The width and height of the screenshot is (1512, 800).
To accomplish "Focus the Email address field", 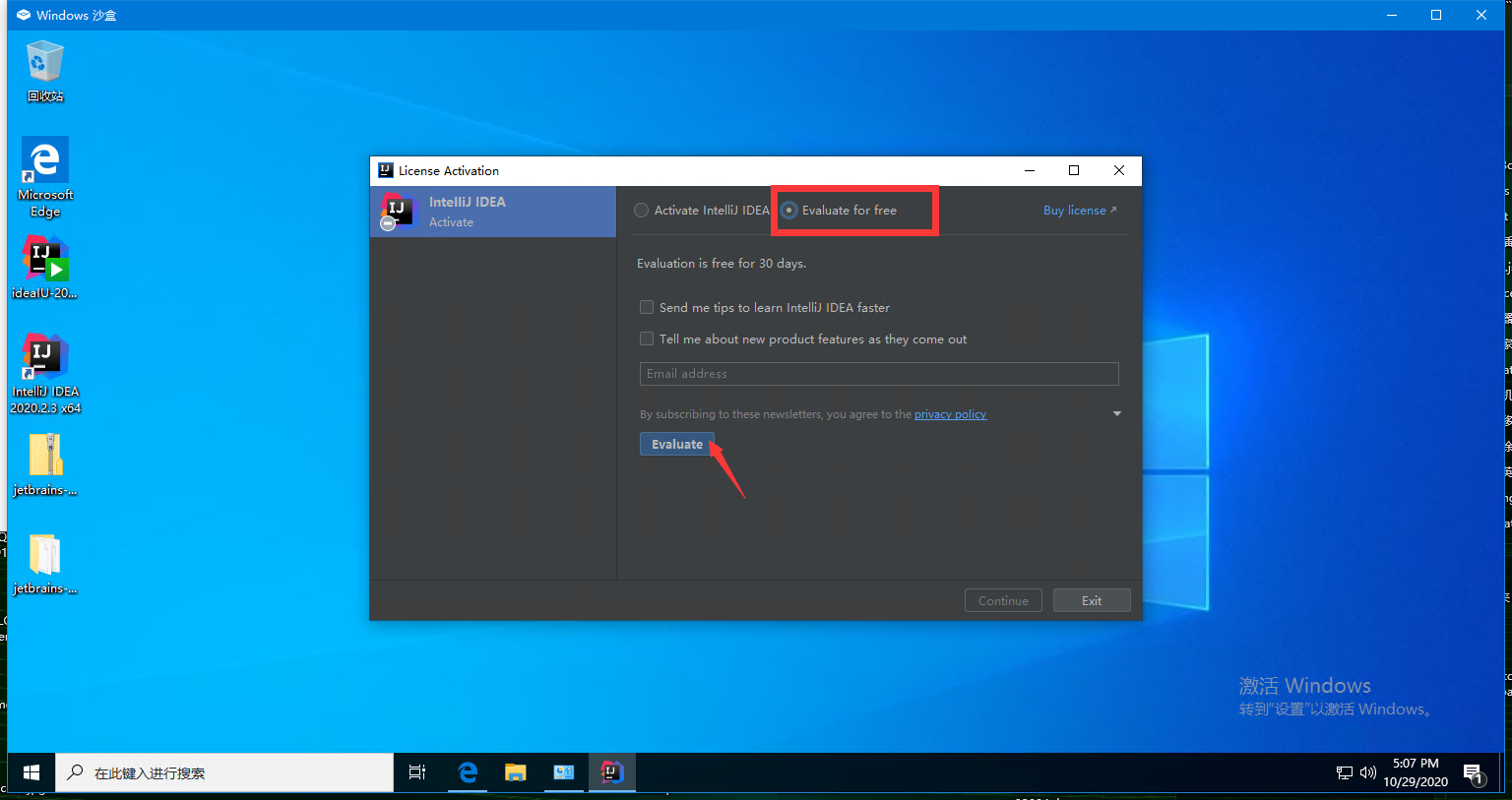I will tap(879, 374).
